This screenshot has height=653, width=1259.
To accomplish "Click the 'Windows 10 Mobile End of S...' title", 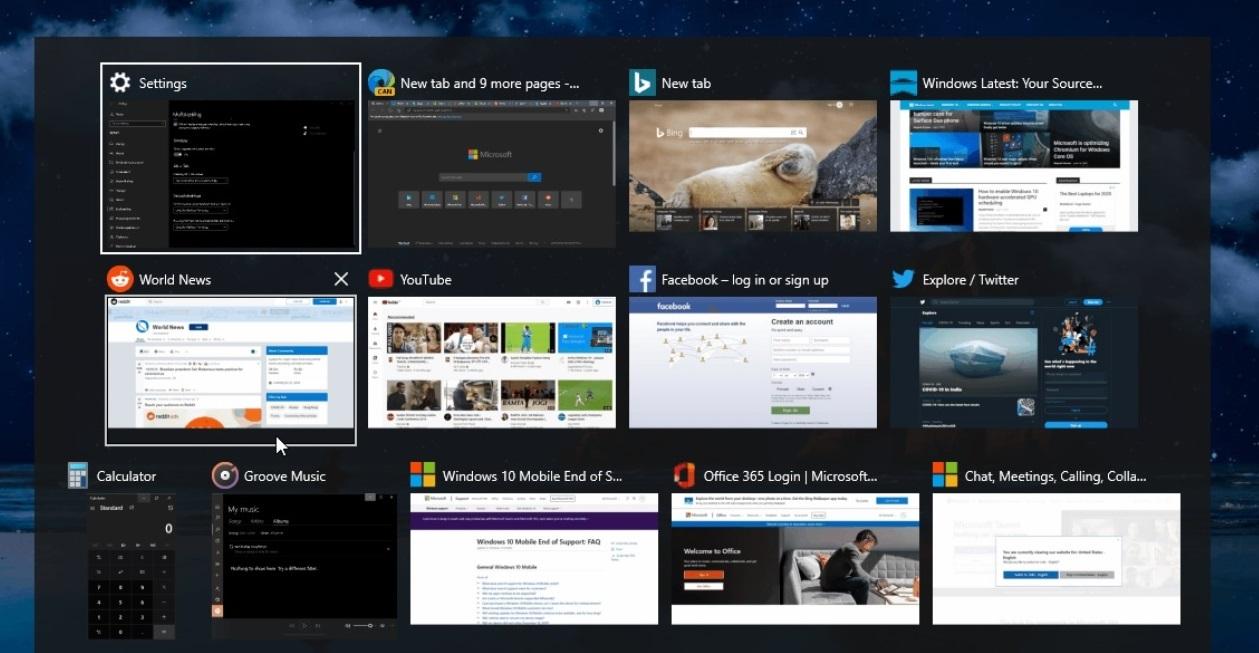I will click(532, 476).
